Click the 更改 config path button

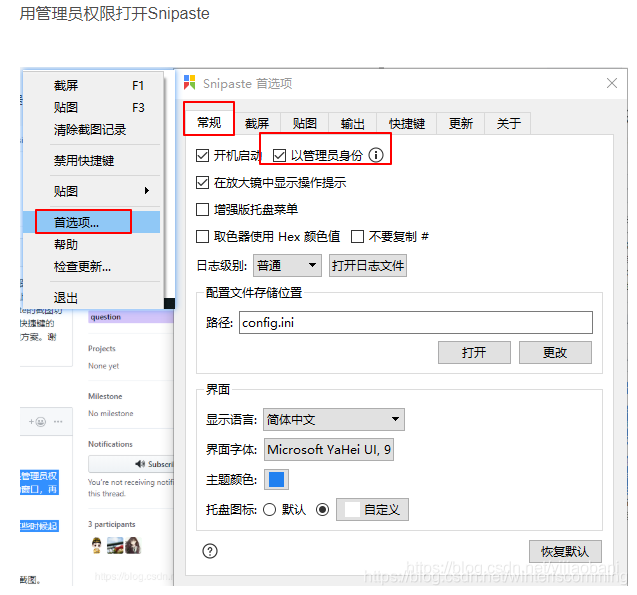coord(555,352)
